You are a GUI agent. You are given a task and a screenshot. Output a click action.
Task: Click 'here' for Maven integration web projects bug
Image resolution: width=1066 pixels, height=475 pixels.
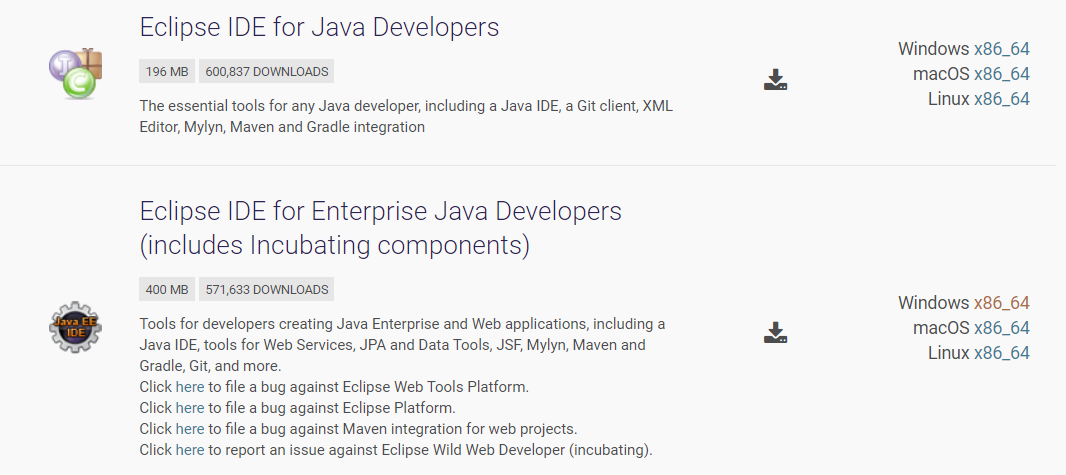pyautogui.click(x=190, y=429)
